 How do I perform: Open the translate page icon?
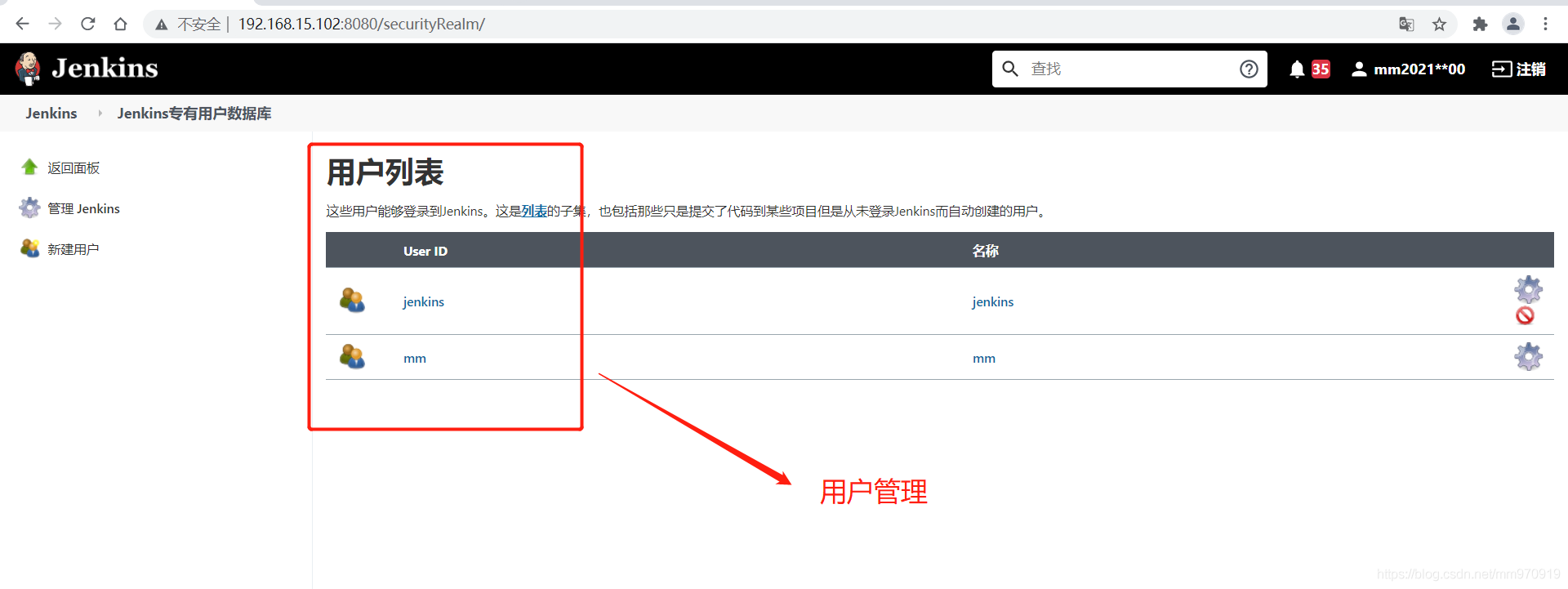pyautogui.click(x=1406, y=24)
